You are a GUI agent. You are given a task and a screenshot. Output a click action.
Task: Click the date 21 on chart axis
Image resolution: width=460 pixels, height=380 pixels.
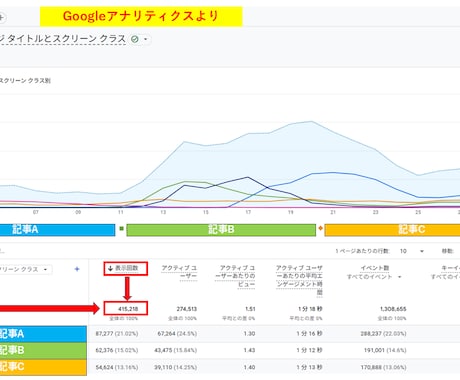point(333,212)
